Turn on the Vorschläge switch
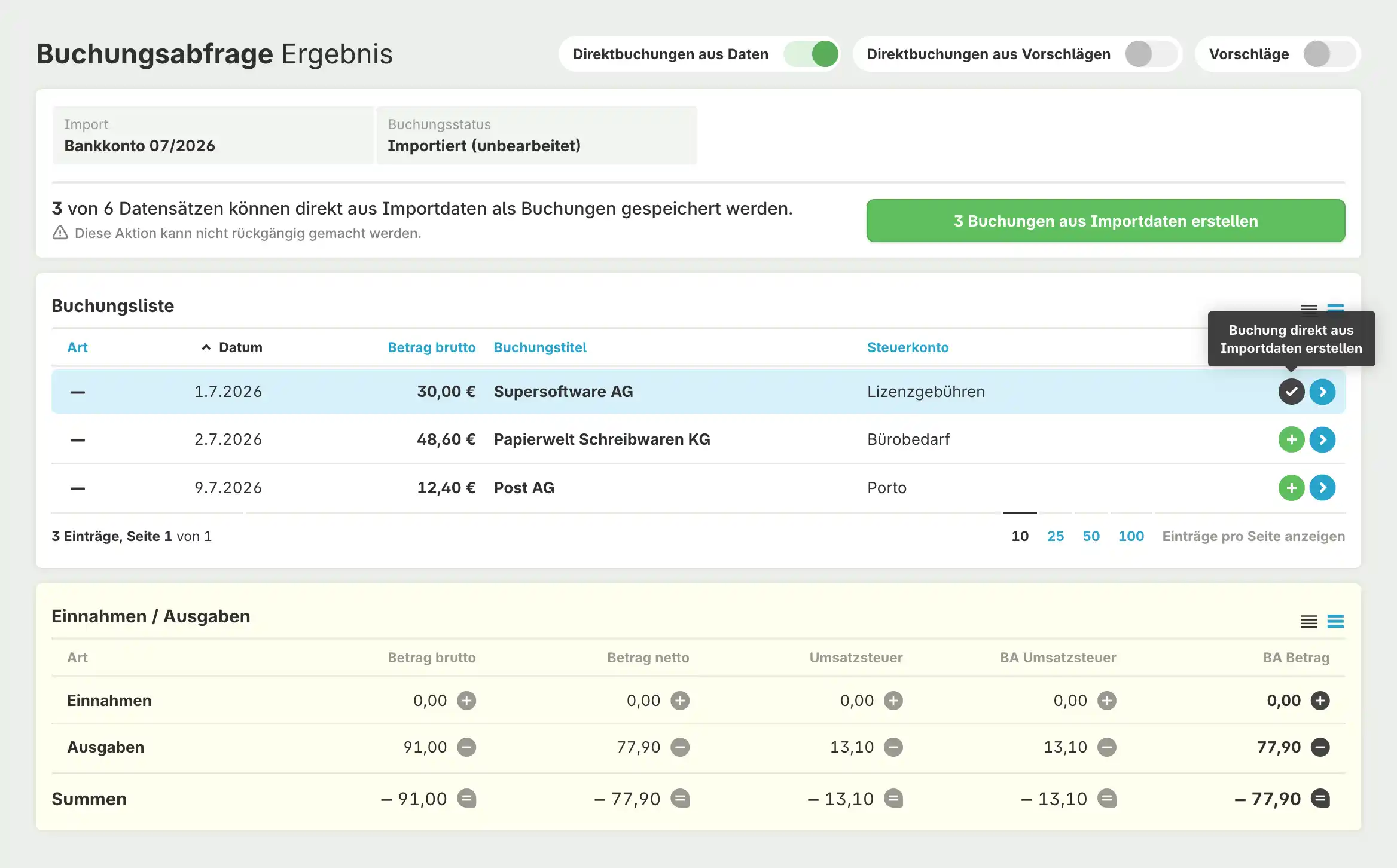 coord(1329,54)
